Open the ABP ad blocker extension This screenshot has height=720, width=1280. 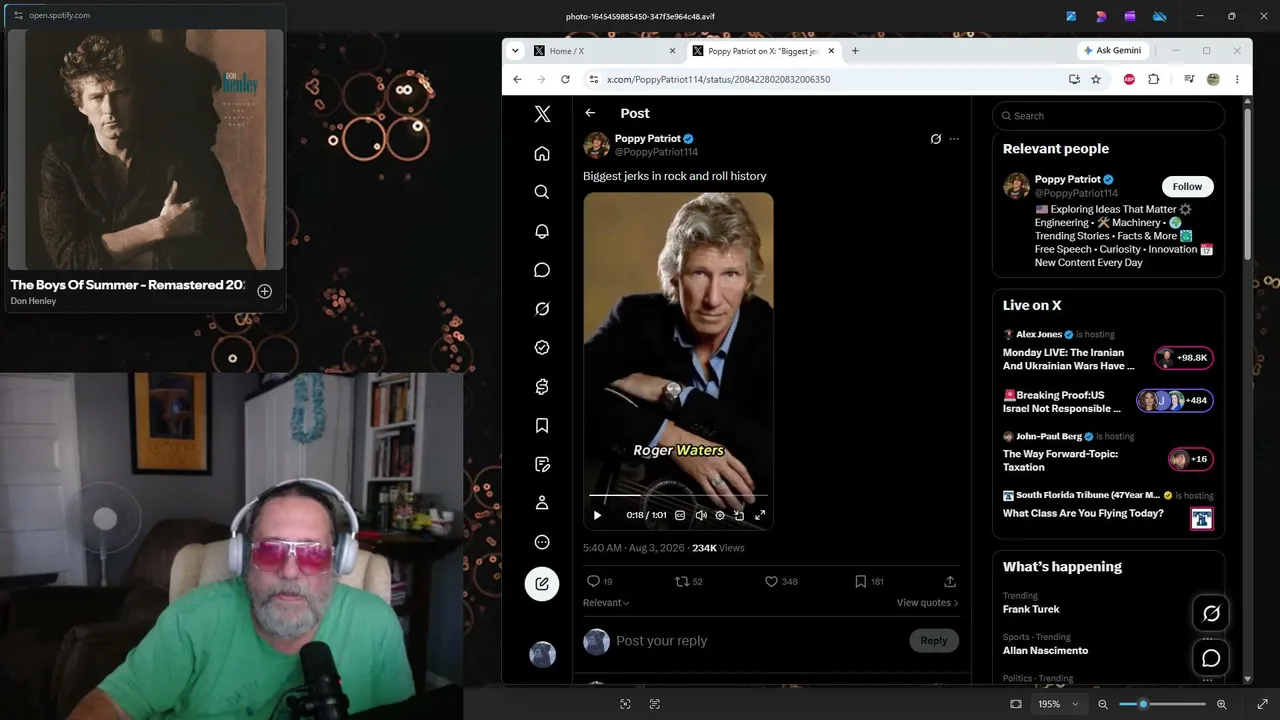tap(1130, 79)
